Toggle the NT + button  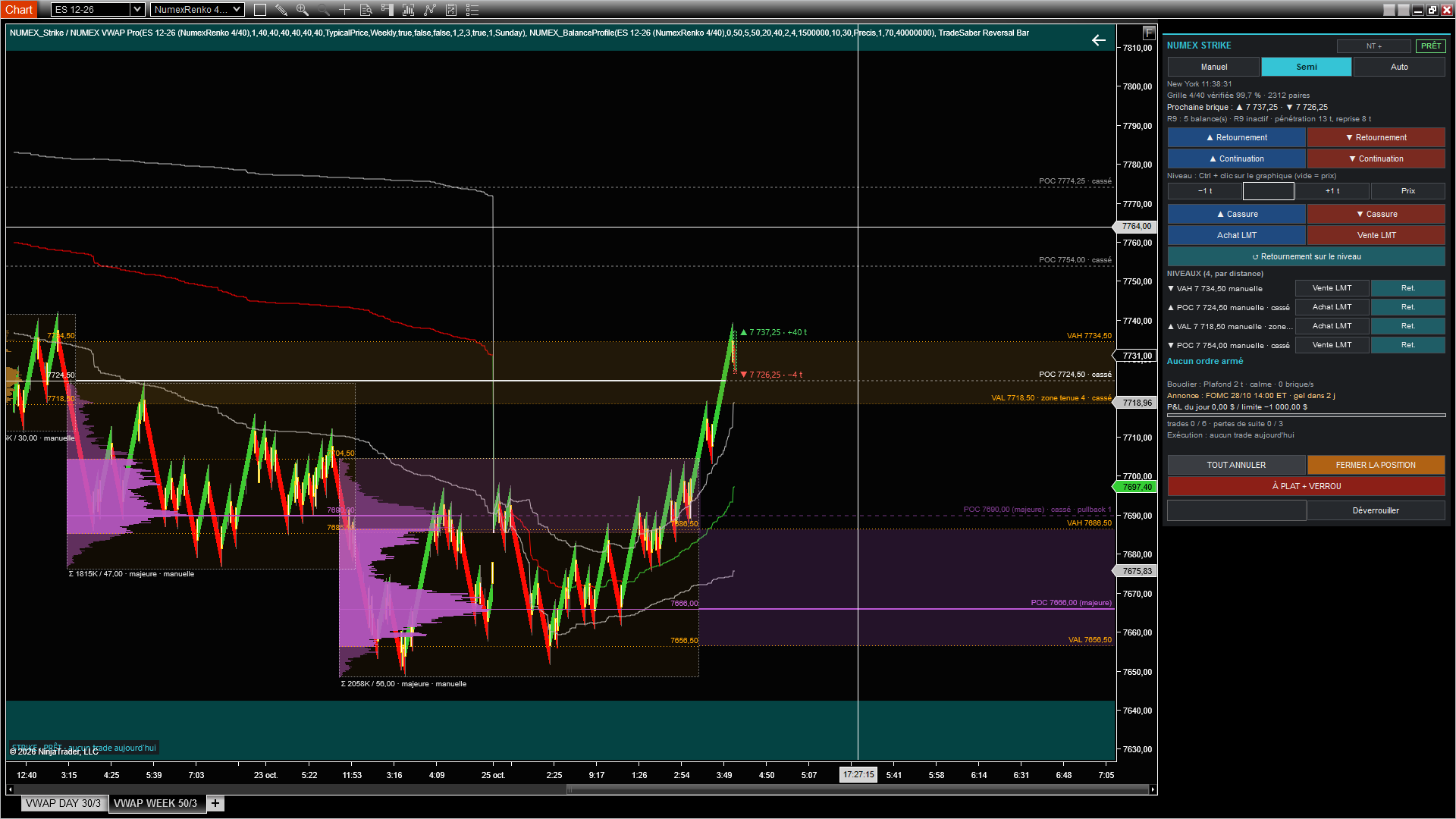(x=1373, y=46)
